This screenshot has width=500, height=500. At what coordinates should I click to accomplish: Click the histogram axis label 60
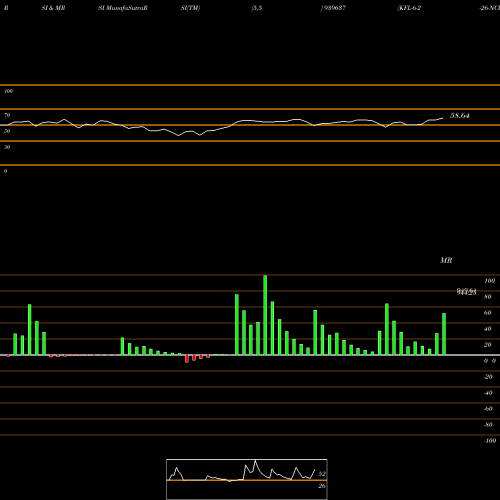tap(488, 313)
